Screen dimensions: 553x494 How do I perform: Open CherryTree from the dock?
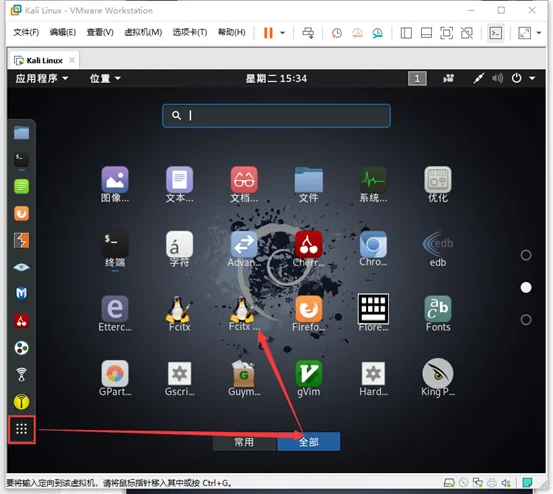point(22,321)
